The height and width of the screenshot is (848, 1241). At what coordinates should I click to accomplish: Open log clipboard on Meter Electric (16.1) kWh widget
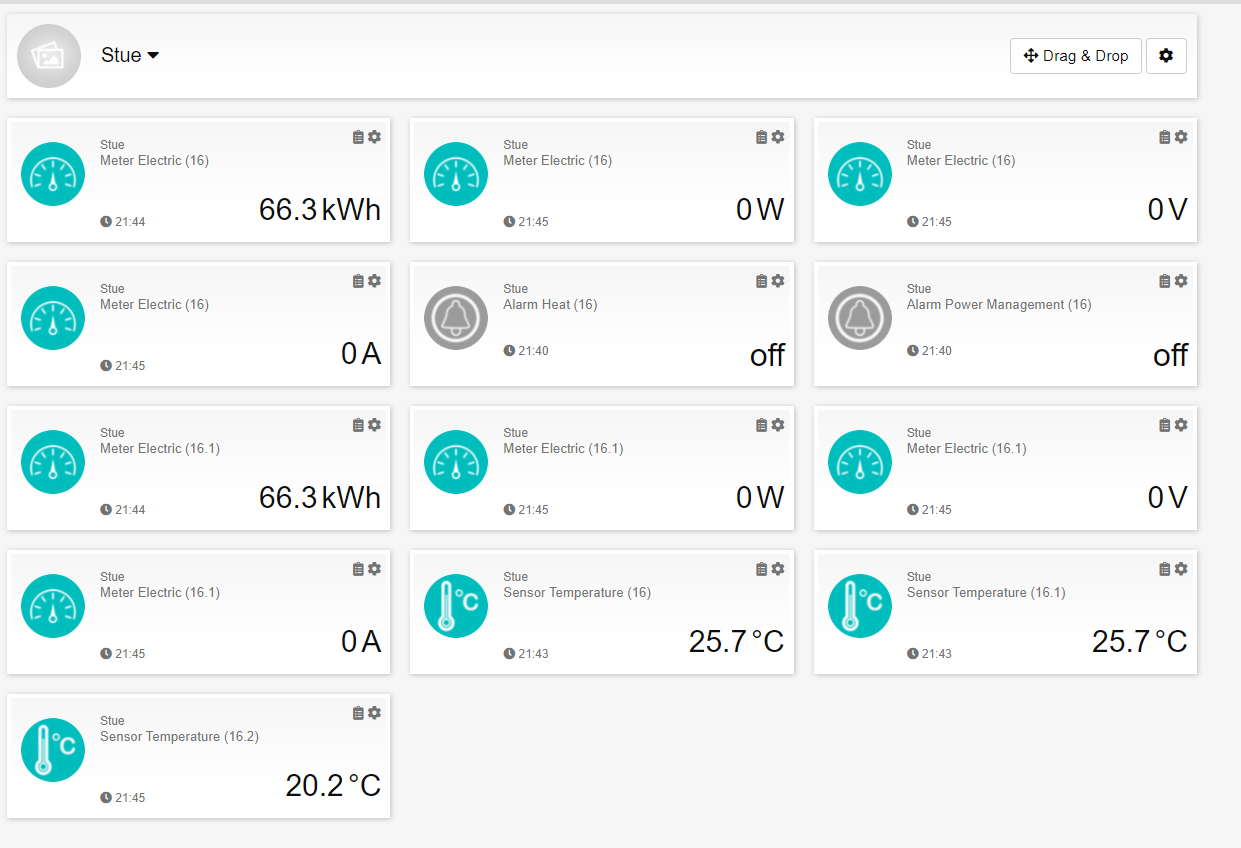358,425
